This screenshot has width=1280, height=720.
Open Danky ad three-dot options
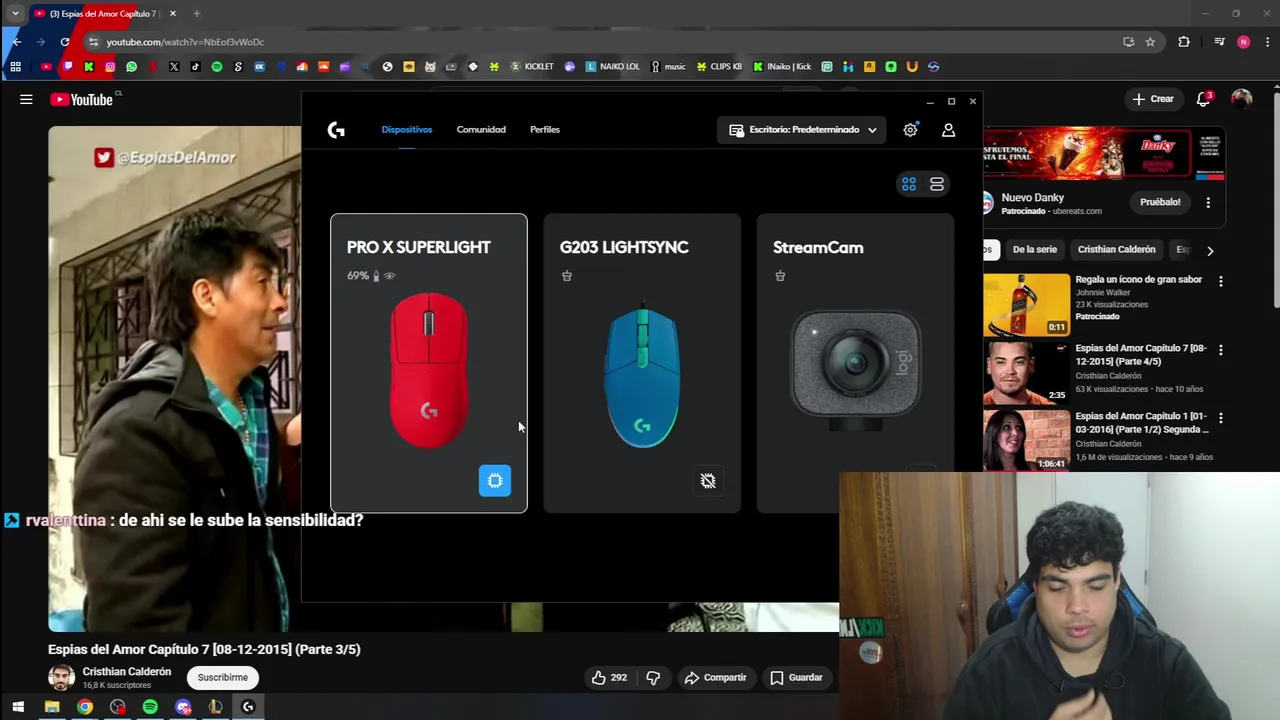[1208, 202]
